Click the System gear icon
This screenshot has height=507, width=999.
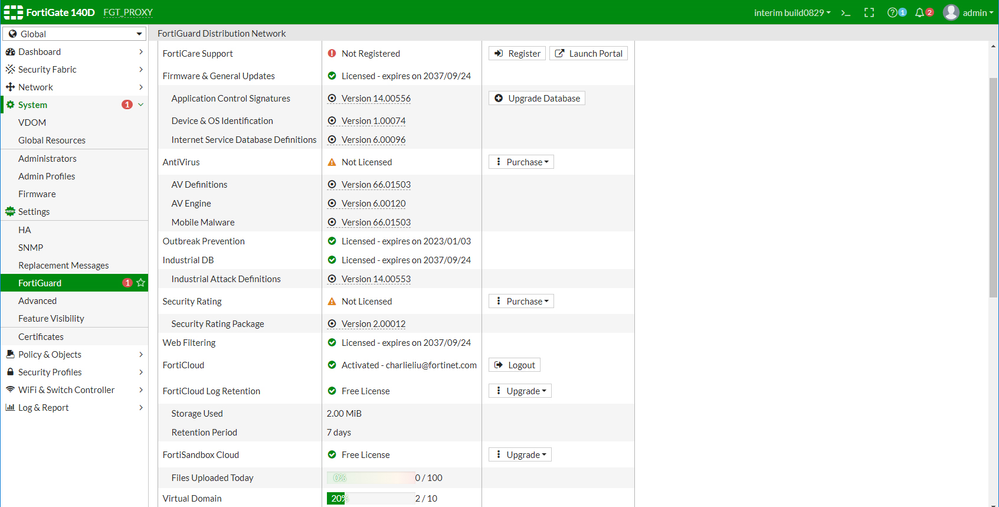10,104
